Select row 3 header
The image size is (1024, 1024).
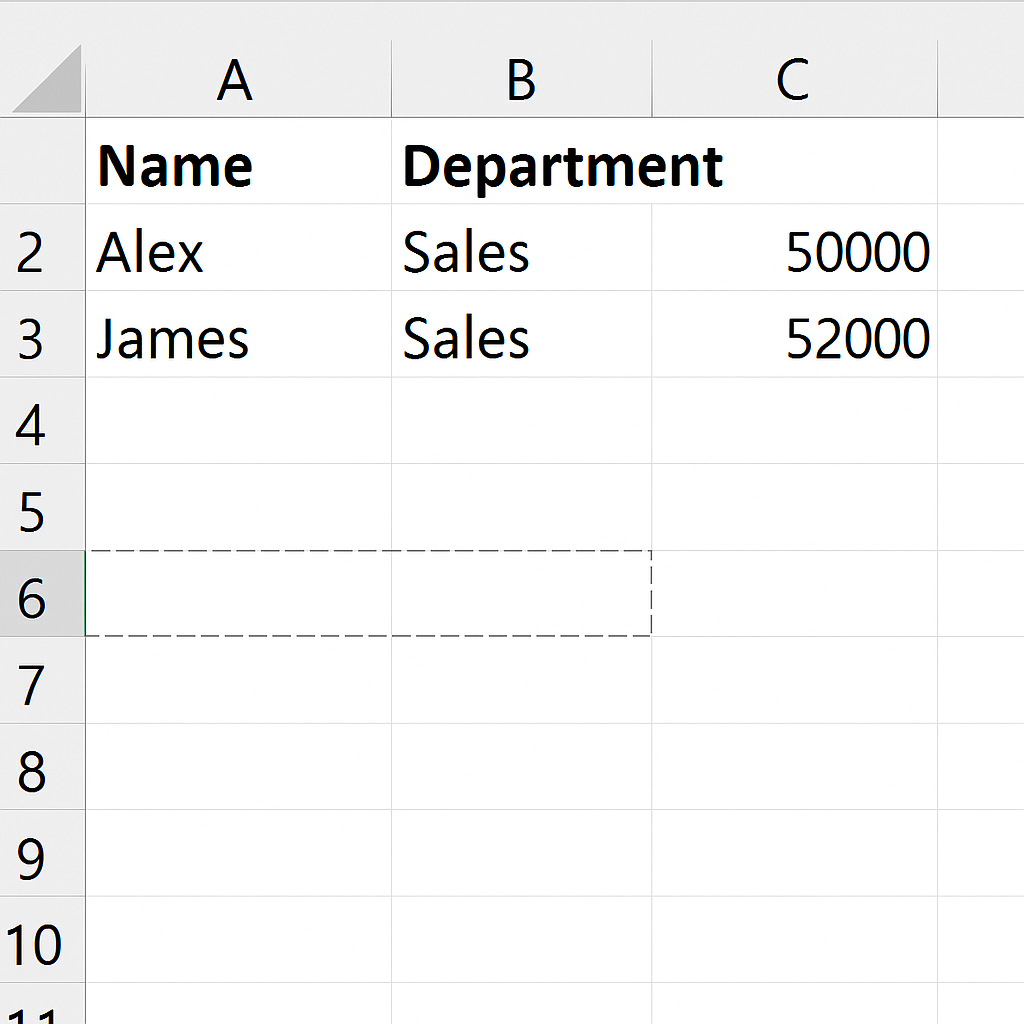point(32,338)
